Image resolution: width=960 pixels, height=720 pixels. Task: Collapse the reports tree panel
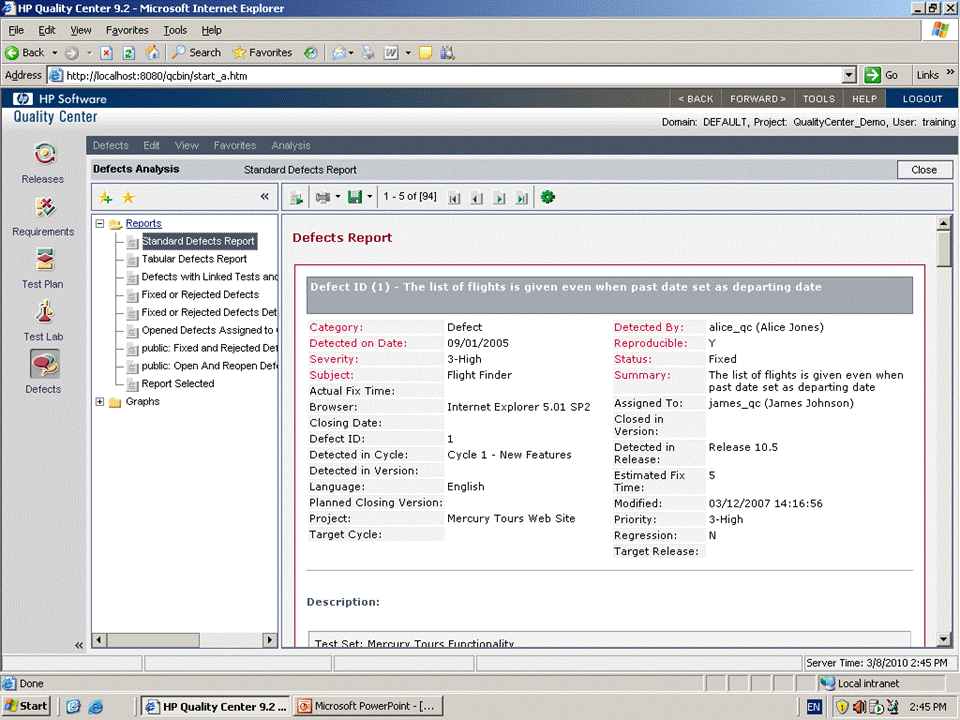coord(264,197)
